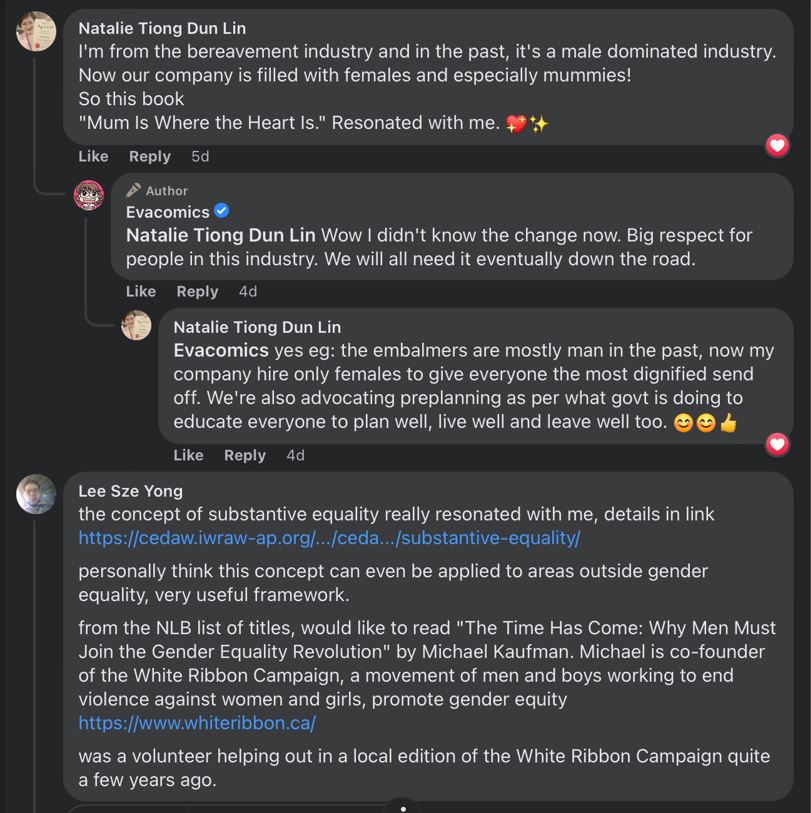Like Natalie's reply about embalmers

point(188,455)
